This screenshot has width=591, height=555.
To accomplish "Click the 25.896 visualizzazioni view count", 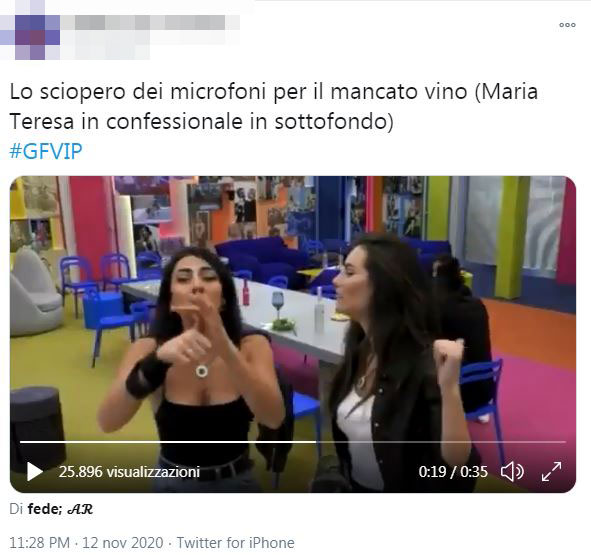I will [x=129, y=472].
